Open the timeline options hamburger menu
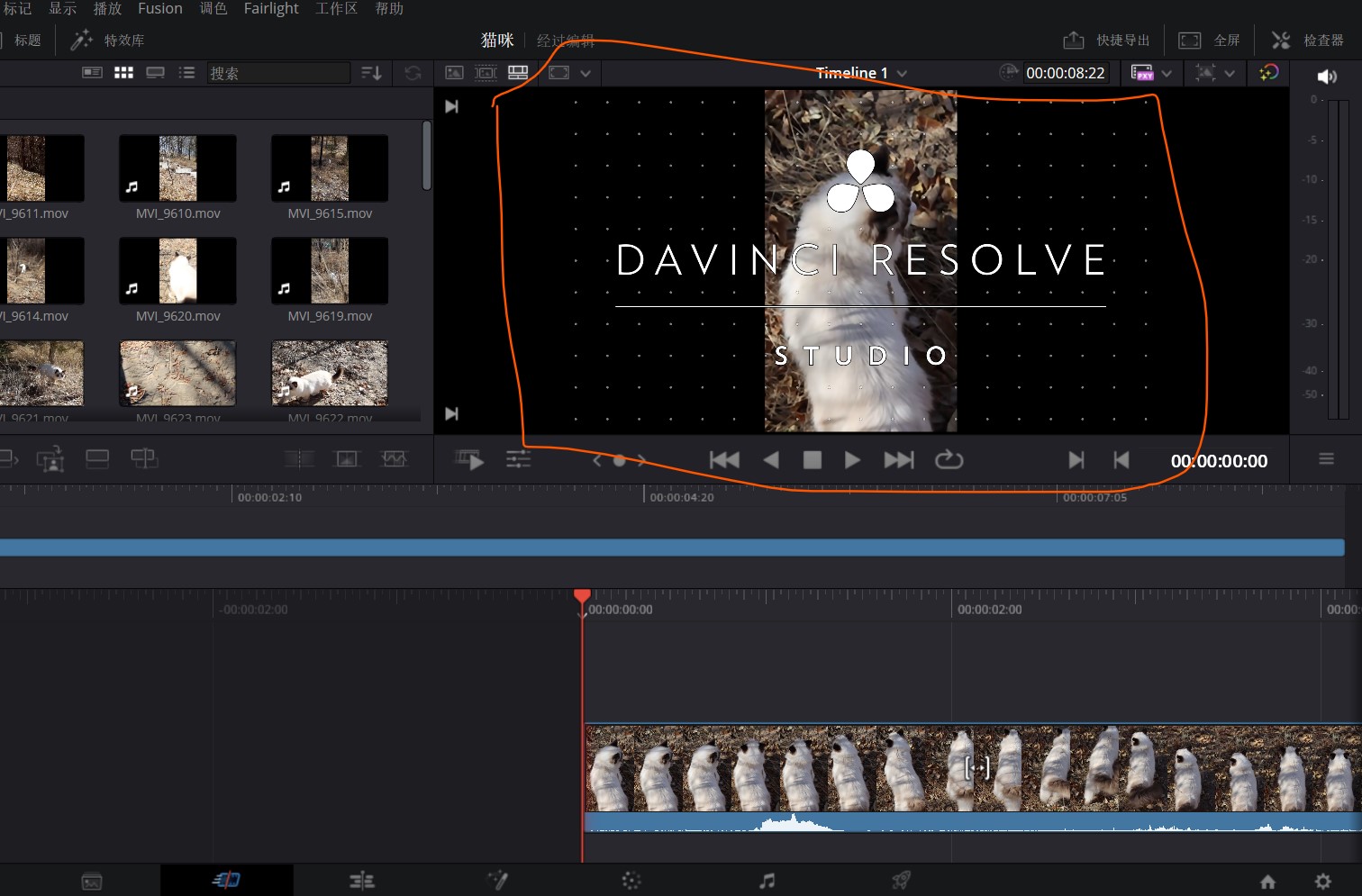The height and width of the screenshot is (896, 1362). [1326, 459]
